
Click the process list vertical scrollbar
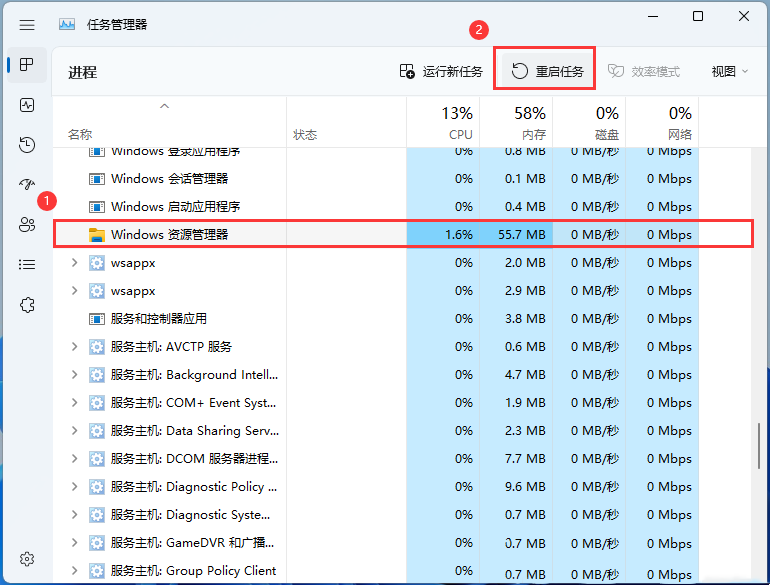tap(759, 446)
